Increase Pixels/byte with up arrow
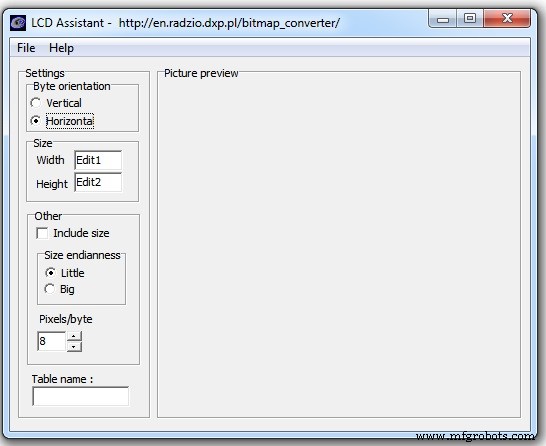Viewport: 546px width, 446px height. tap(74, 336)
